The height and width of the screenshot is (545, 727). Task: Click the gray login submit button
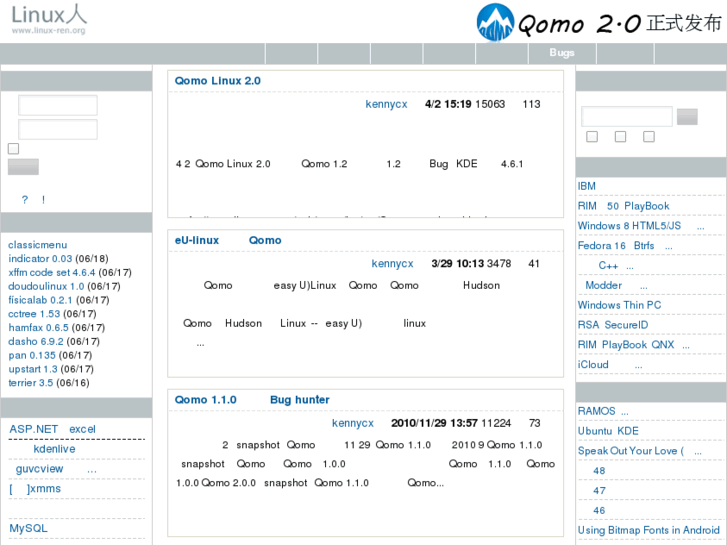[23, 167]
